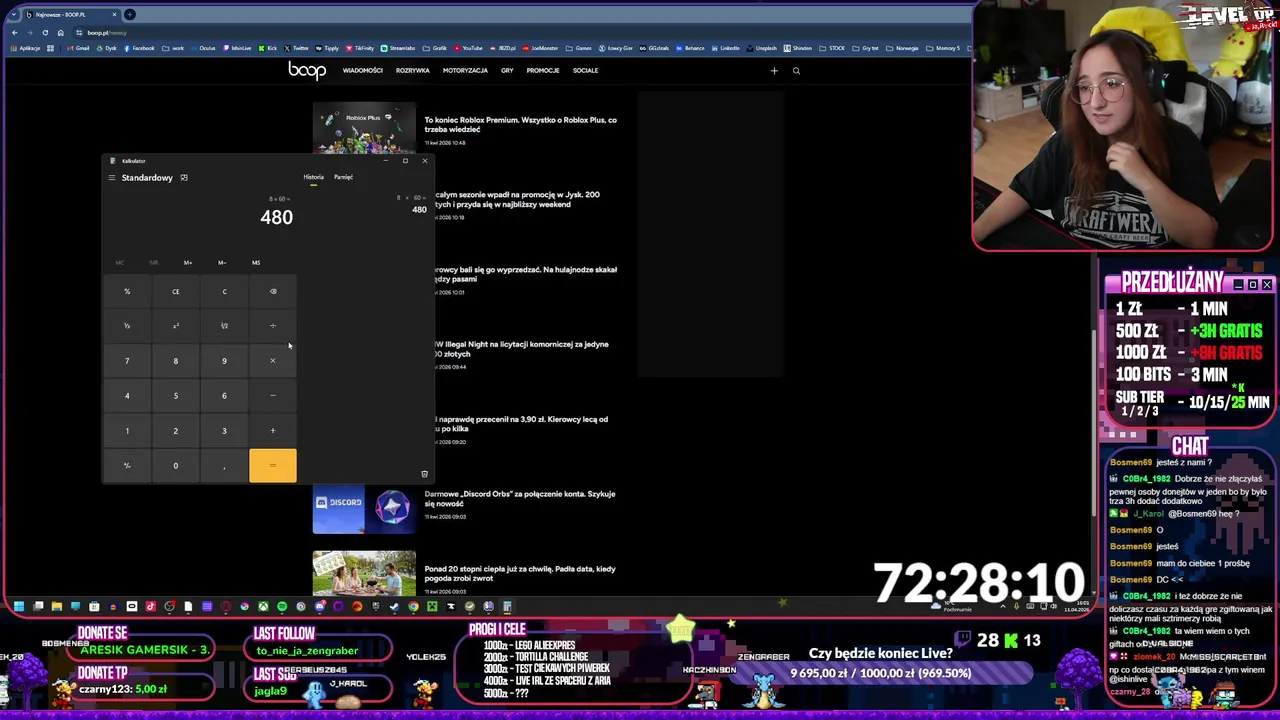Click the plus operator key
This screenshot has width=1280, height=720.
[x=273, y=431]
